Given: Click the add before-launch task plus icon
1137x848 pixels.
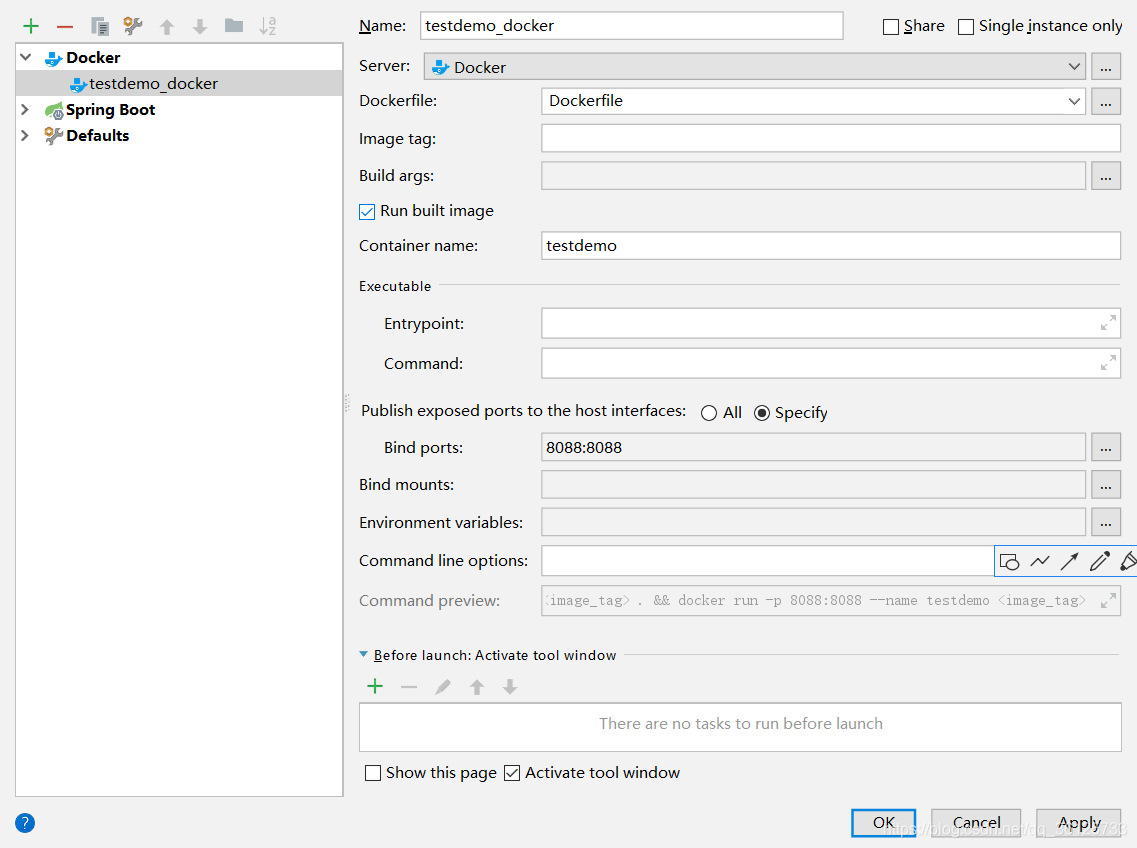Looking at the screenshot, I should pyautogui.click(x=375, y=686).
